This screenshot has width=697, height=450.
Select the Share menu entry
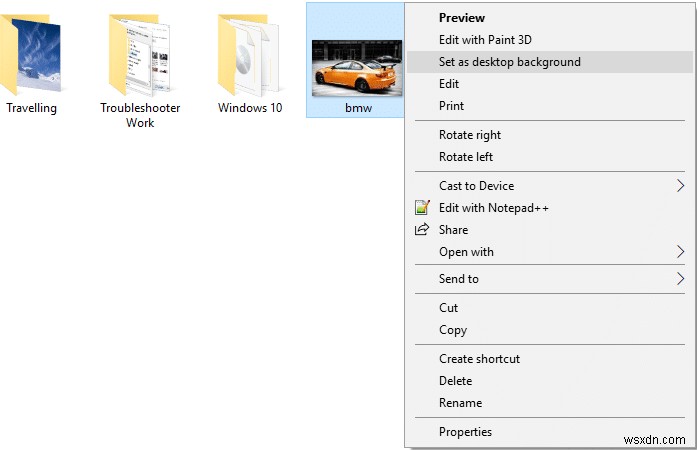pyautogui.click(x=550, y=229)
